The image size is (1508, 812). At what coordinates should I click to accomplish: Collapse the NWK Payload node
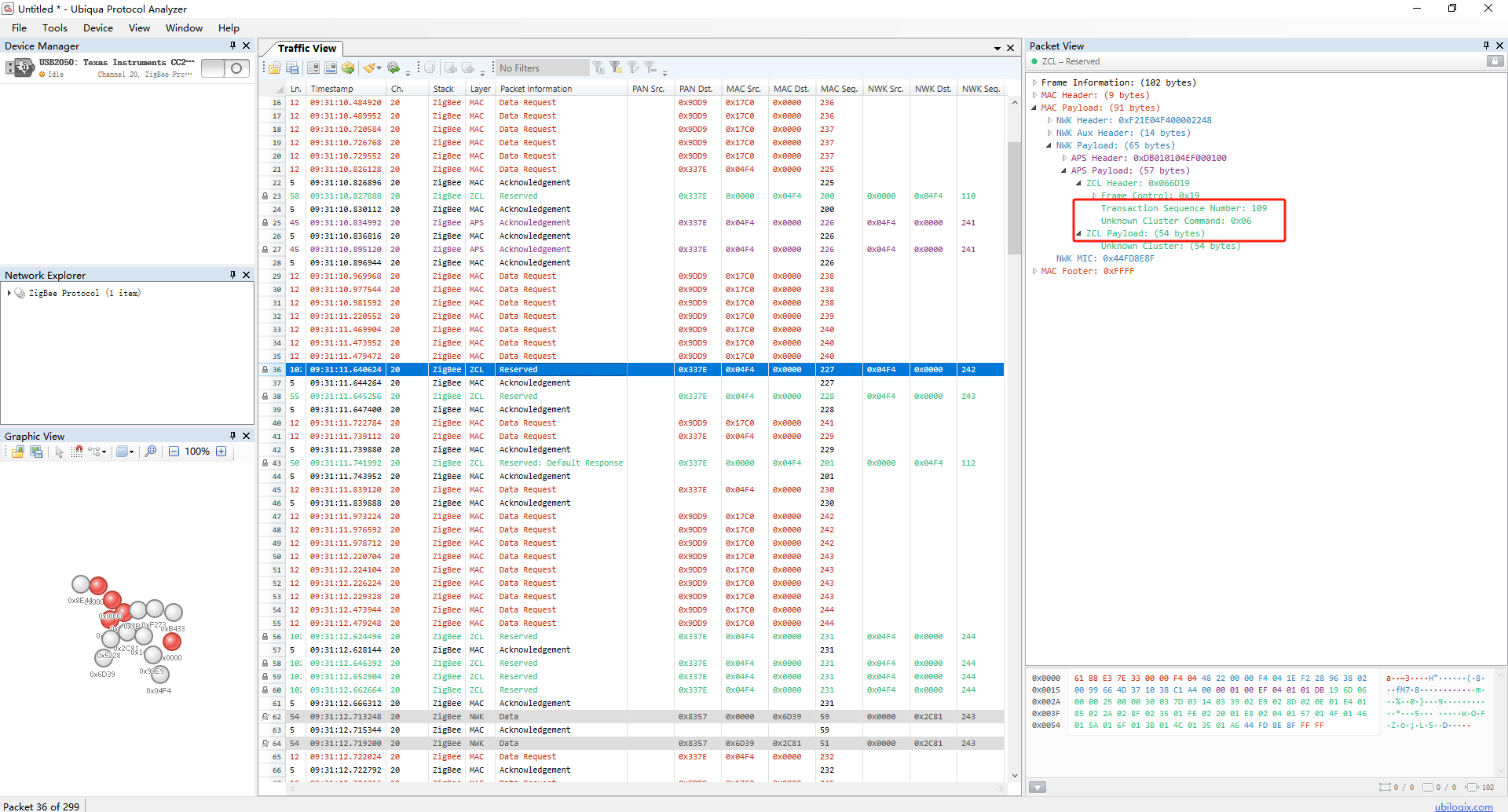[x=1049, y=145]
